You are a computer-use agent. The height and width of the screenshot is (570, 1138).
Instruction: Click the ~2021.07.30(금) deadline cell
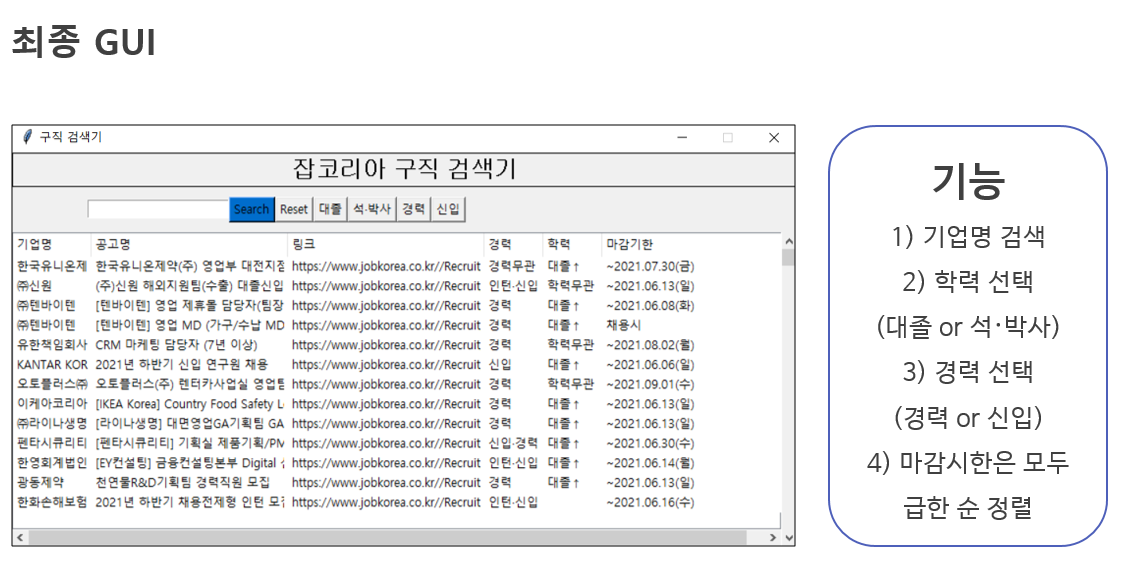click(x=650, y=266)
